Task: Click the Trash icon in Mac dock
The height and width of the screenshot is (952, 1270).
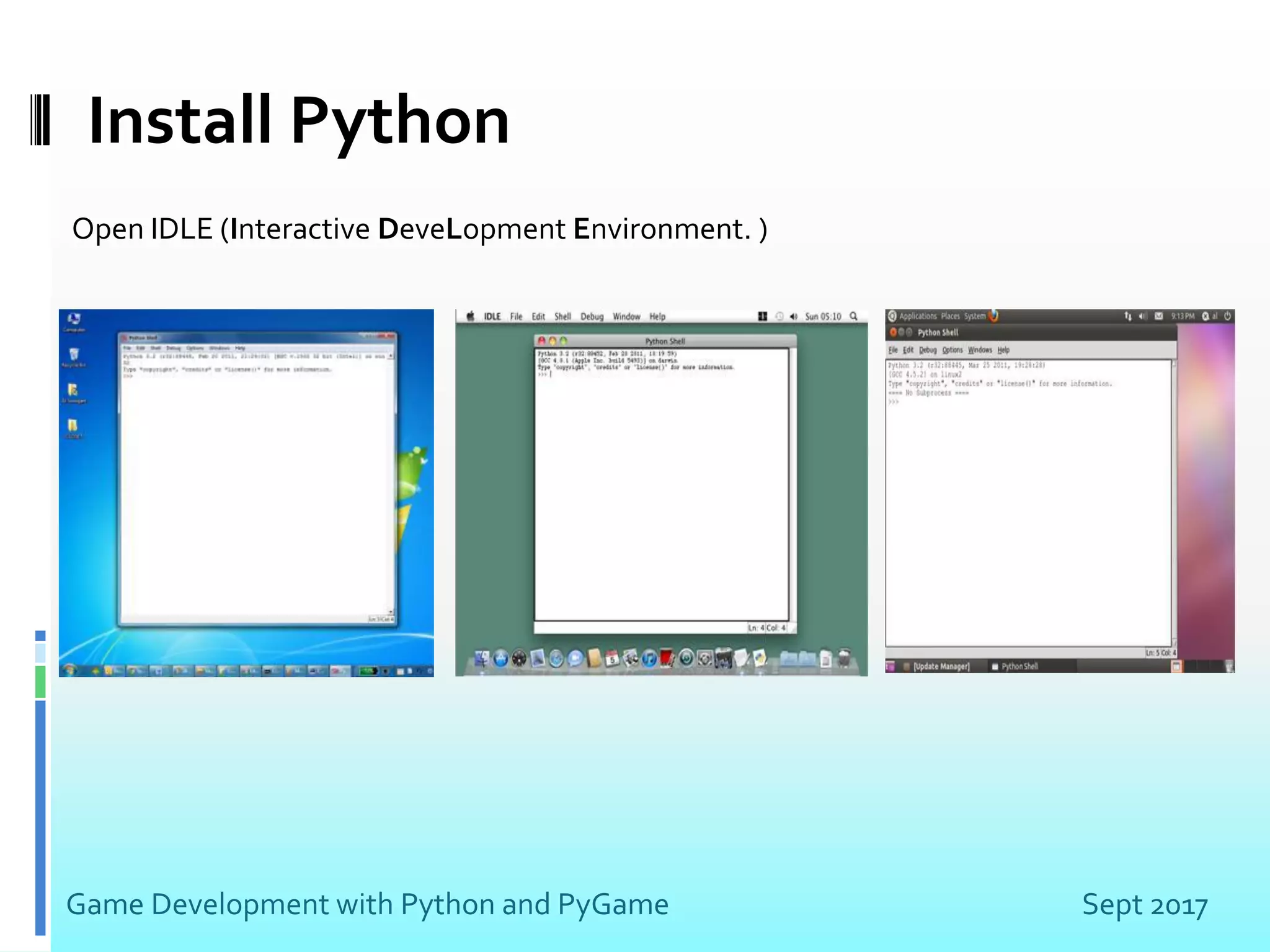Action: pos(844,658)
